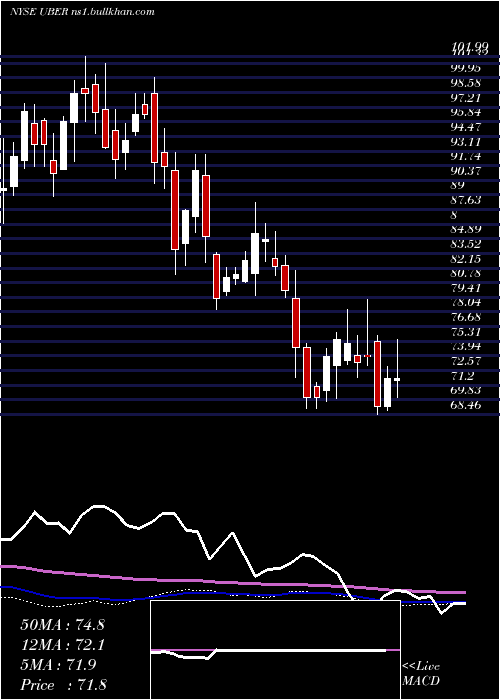Click the 5MA : 71.9 readout
Viewport: 500px width, 700px height.
tap(58, 665)
